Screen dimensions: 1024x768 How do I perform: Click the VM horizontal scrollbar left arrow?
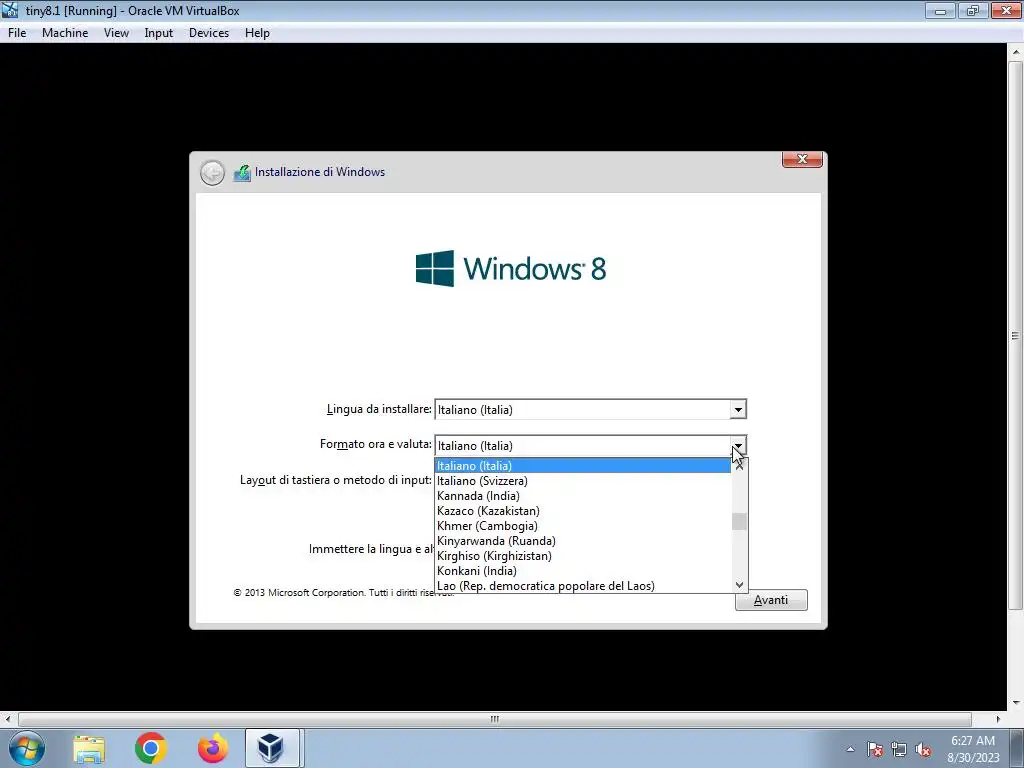pos(8,719)
